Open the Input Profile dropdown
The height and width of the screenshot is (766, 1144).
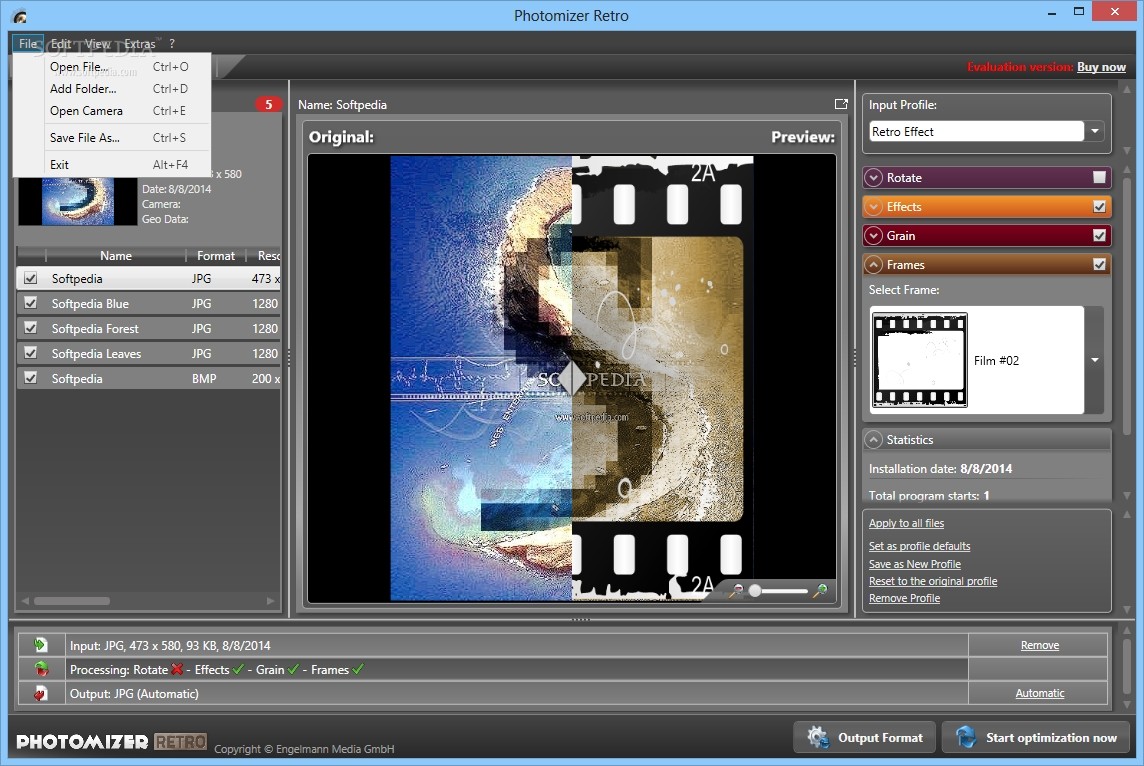tap(1094, 131)
